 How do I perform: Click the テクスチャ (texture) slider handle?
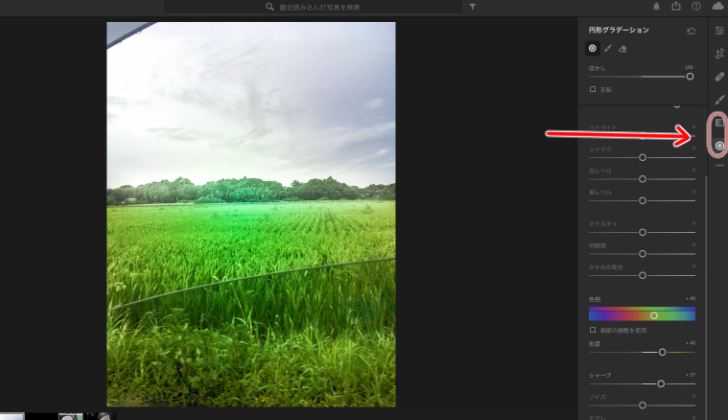(x=643, y=232)
